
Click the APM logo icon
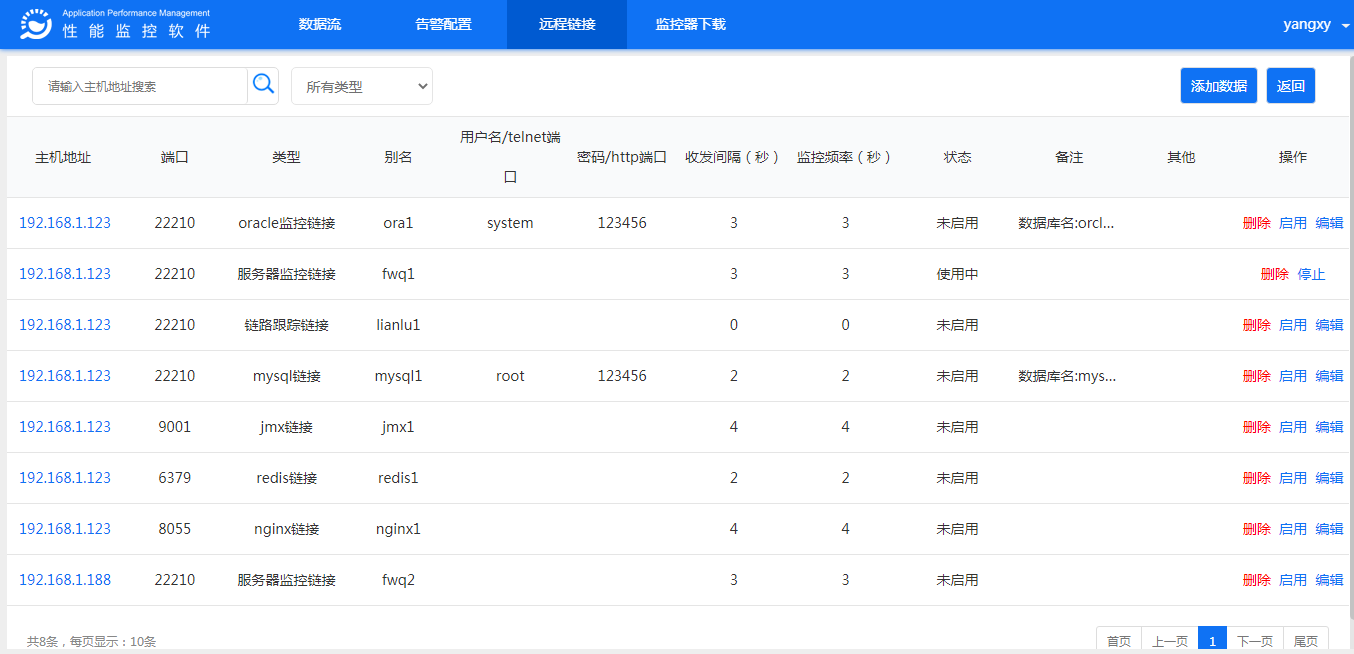[36, 24]
